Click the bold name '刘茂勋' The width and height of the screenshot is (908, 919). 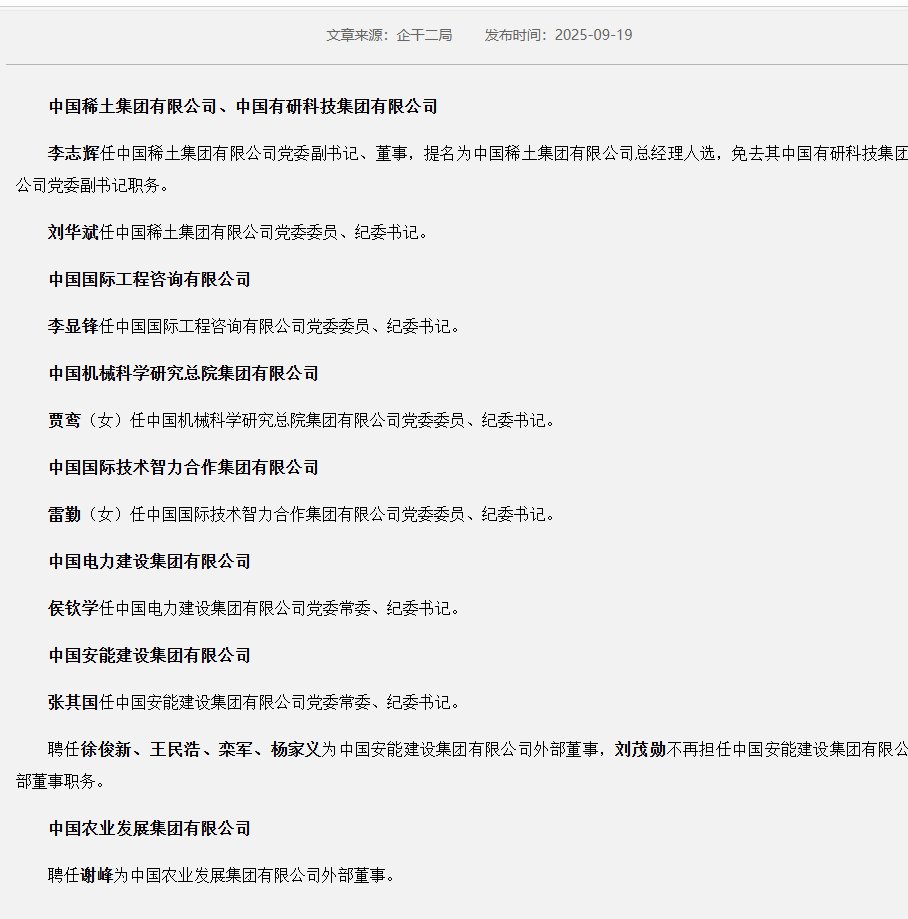pos(640,750)
